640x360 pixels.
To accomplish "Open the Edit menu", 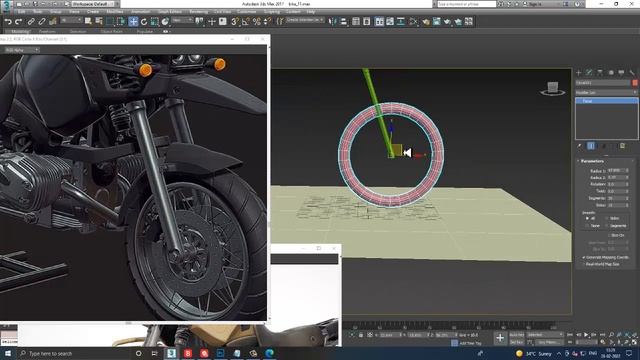I will click(x=21, y=12).
